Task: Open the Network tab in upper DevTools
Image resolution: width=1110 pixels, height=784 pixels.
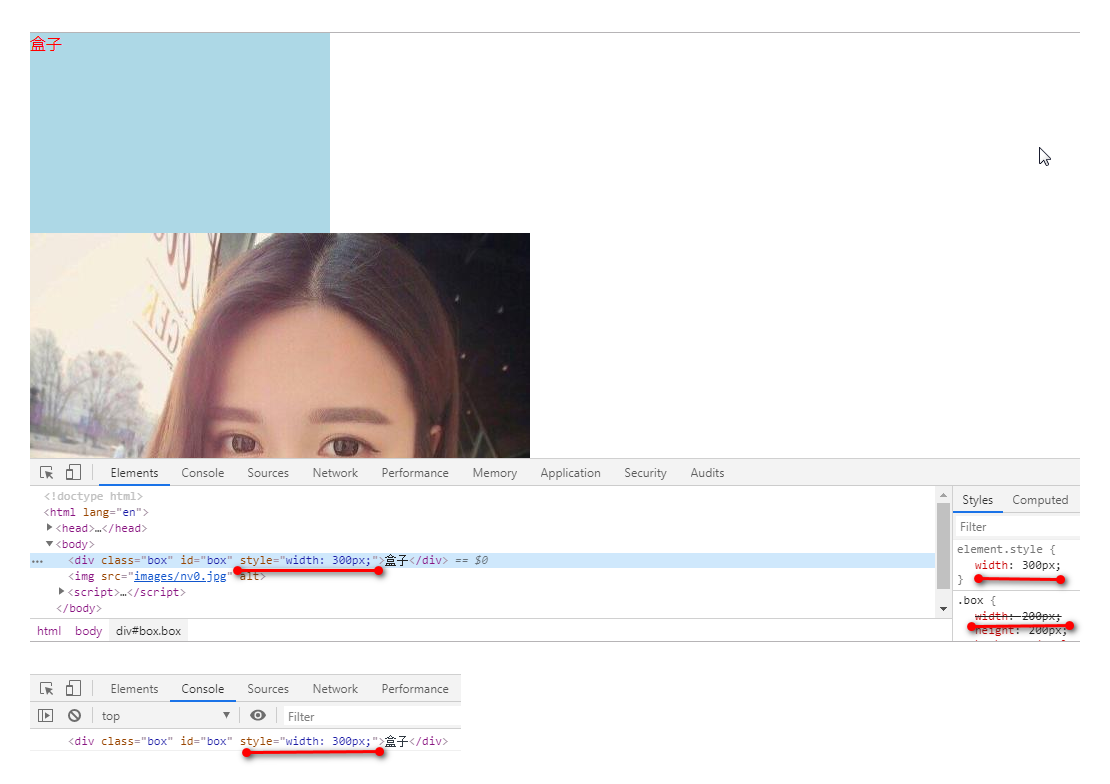Action: coord(335,473)
